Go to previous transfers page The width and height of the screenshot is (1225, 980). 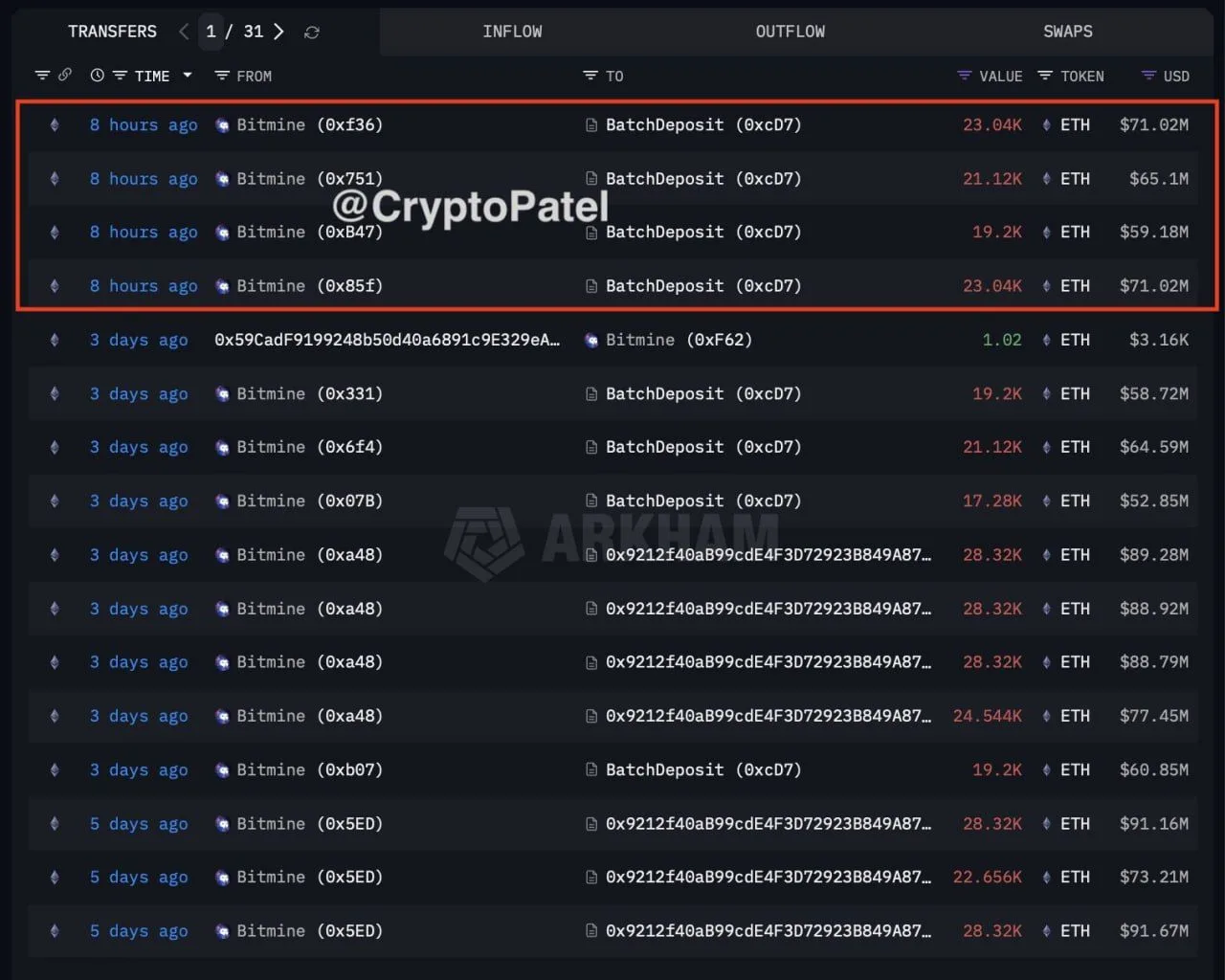point(184,32)
